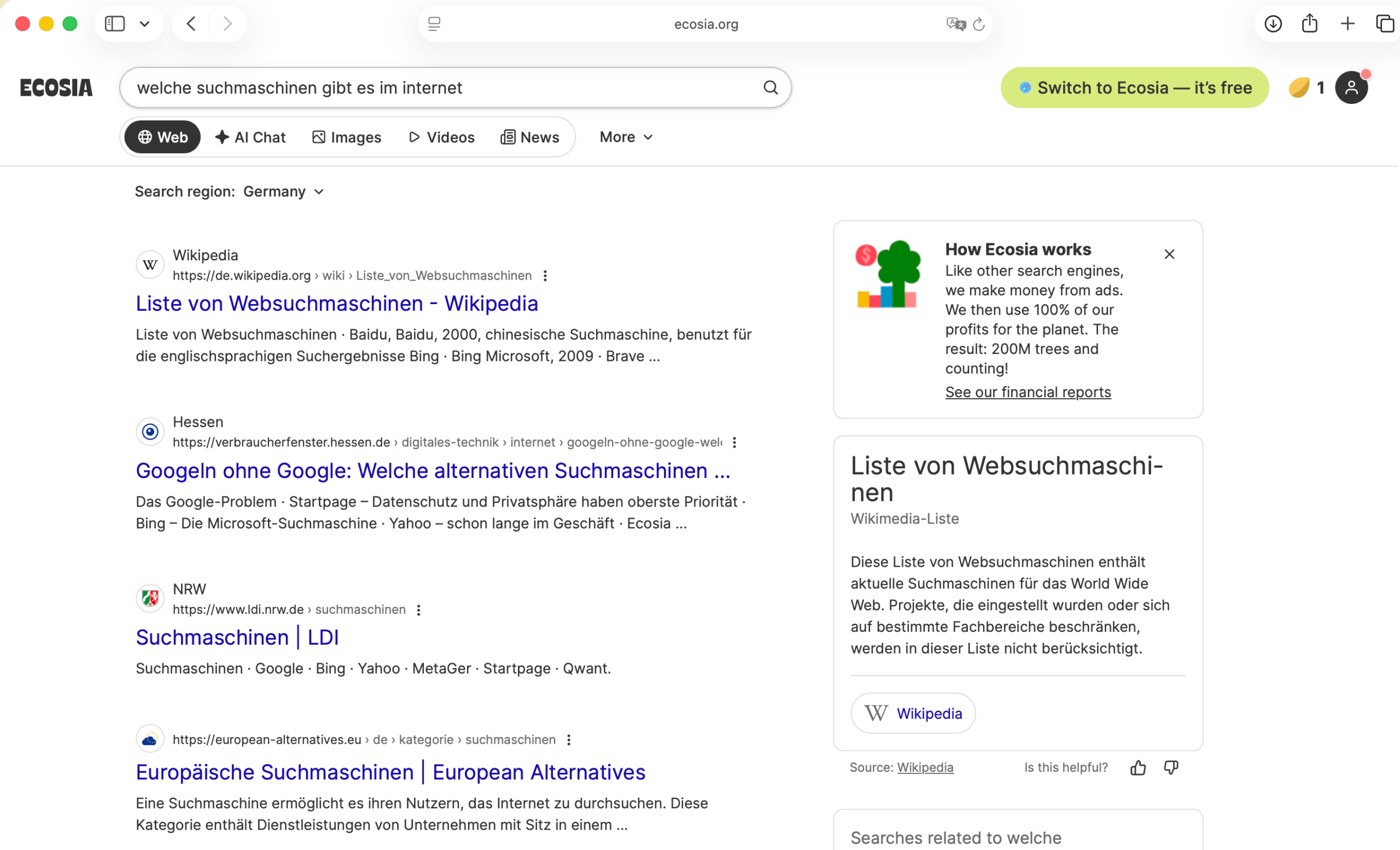Reload the page using refresh icon
This screenshot has width=1400, height=850.
(x=978, y=24)
